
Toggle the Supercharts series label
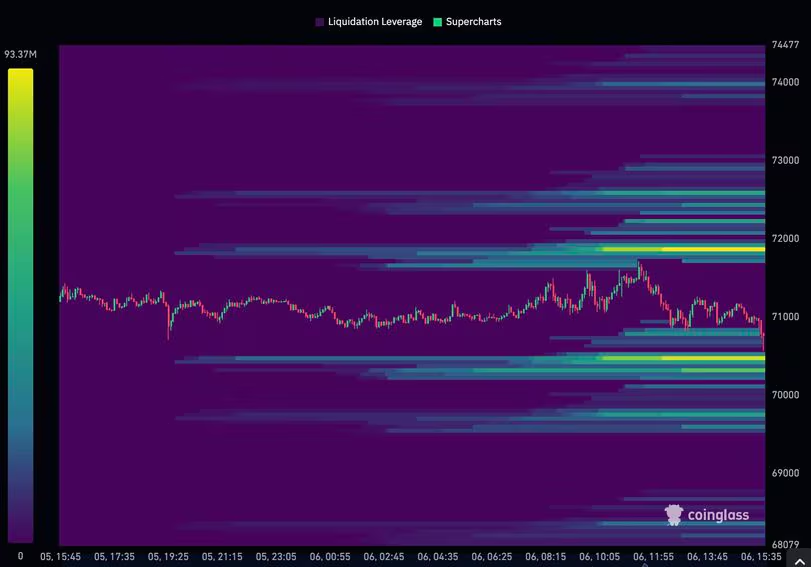coord(474,21)
